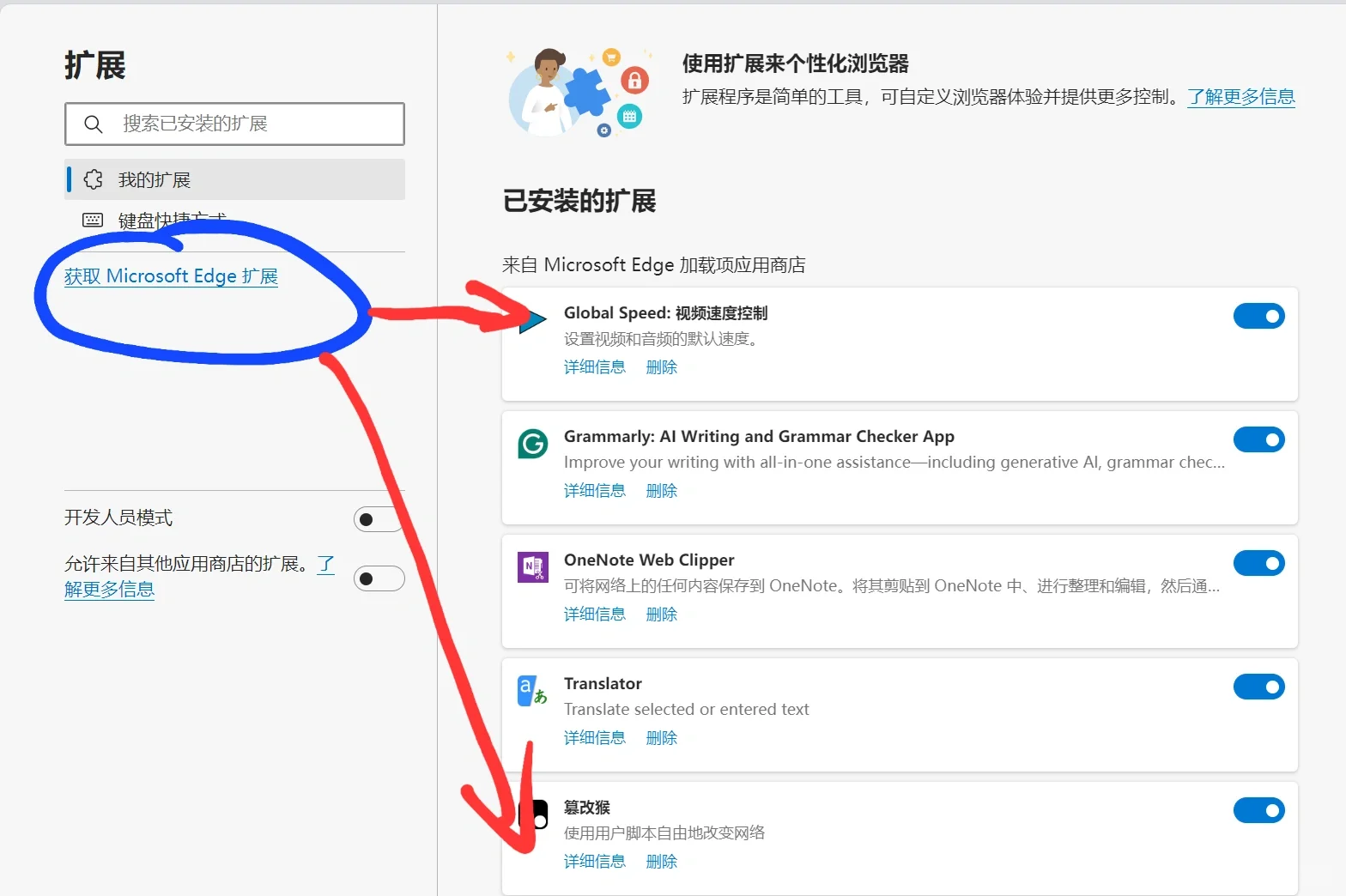Click the 扩展 page title
1346x896 pixels.
click(95, 65)
